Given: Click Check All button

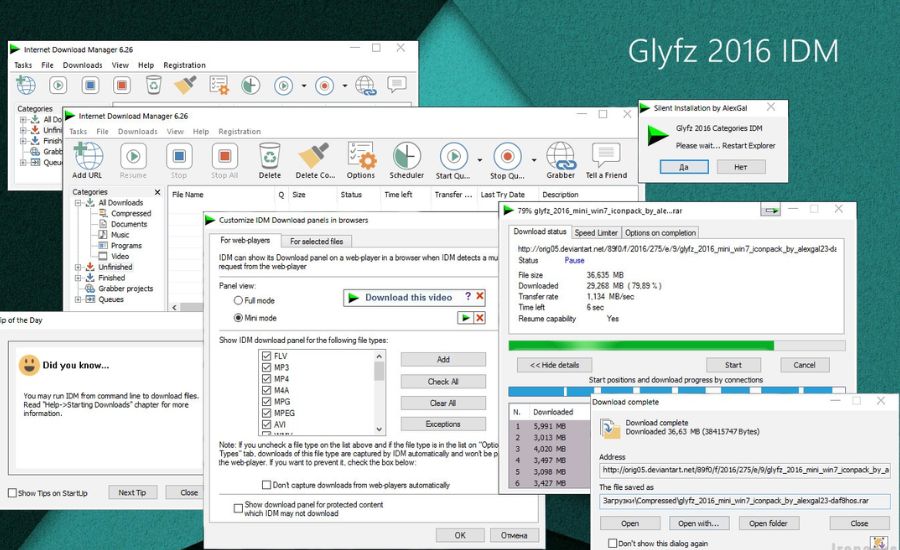Looking at the screenshot, I should click(443, 382).
